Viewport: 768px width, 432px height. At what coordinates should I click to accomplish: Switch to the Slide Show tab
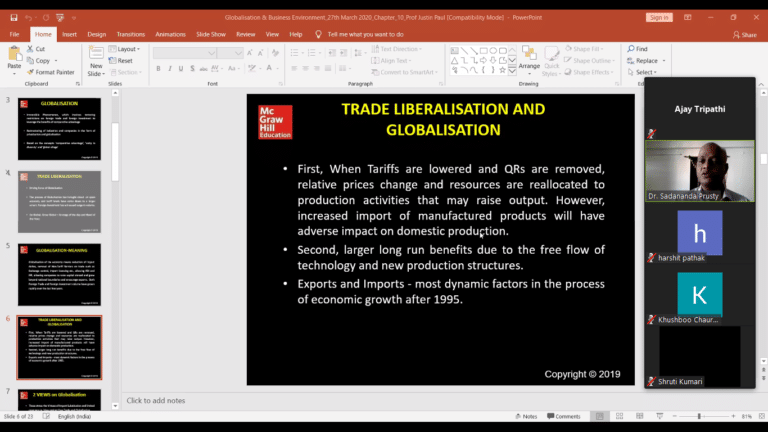[209, 34]
